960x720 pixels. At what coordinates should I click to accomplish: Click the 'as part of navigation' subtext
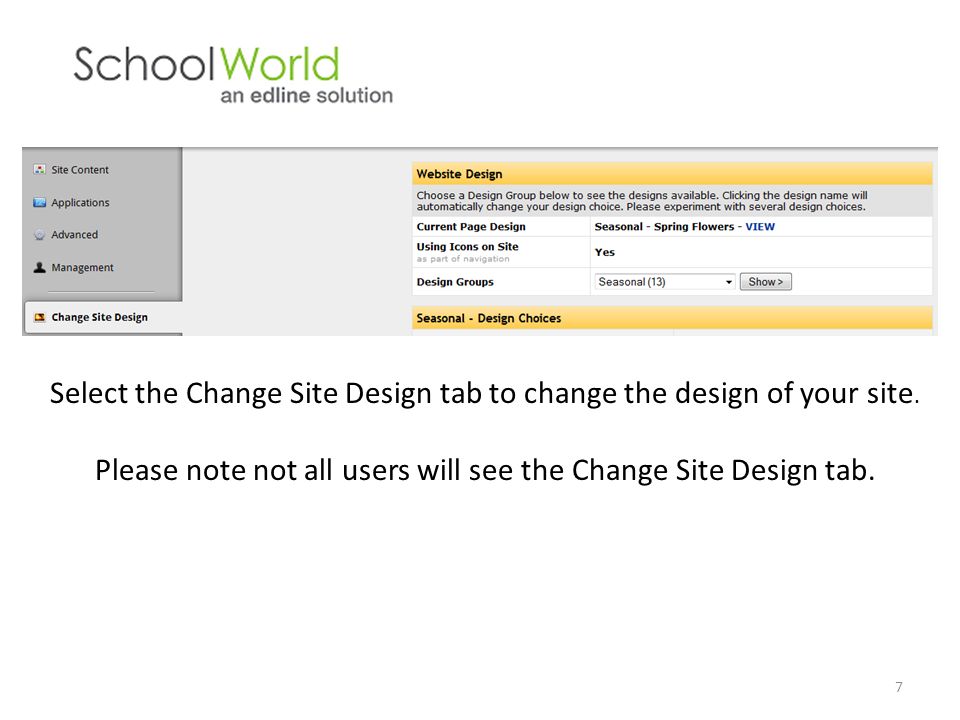click(463, 259)
